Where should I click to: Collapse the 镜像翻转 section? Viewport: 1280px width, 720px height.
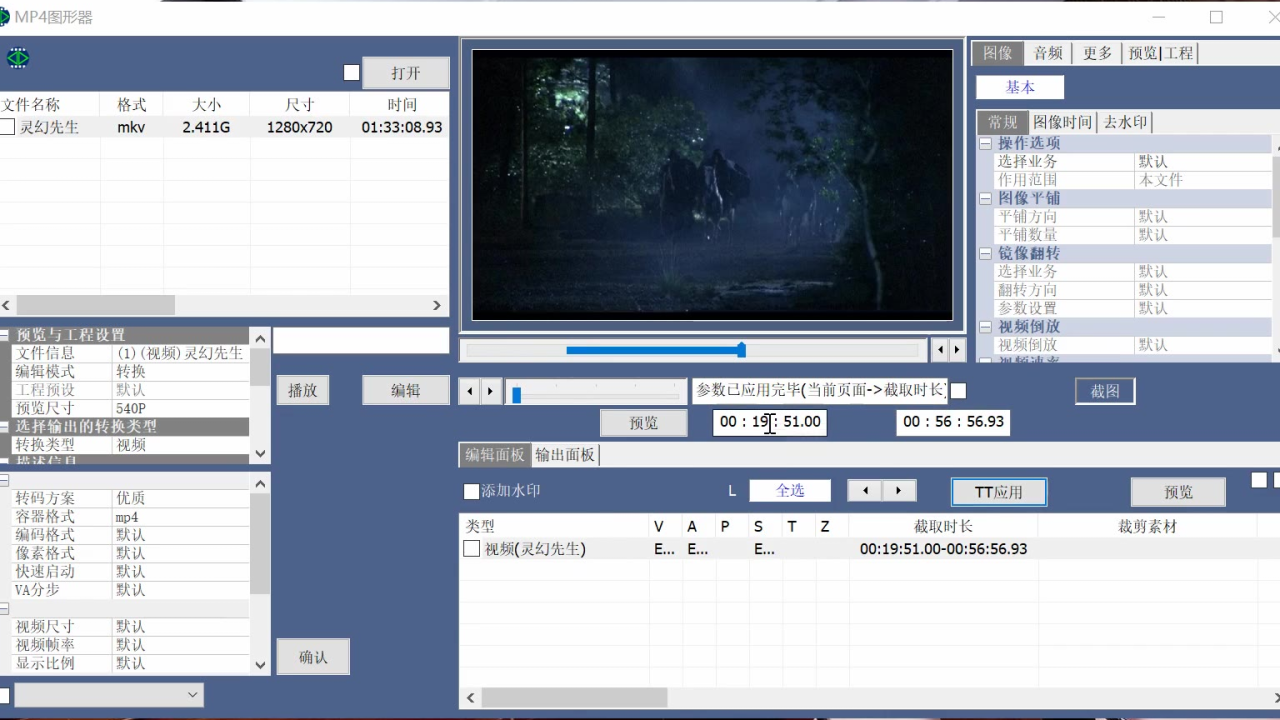tap(985, 253)
